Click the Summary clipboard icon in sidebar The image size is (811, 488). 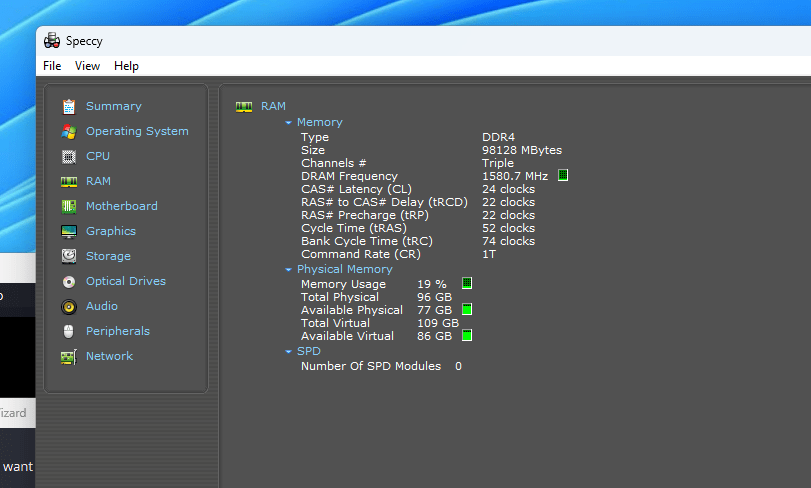pyautogui.click(x=69, y=106)
